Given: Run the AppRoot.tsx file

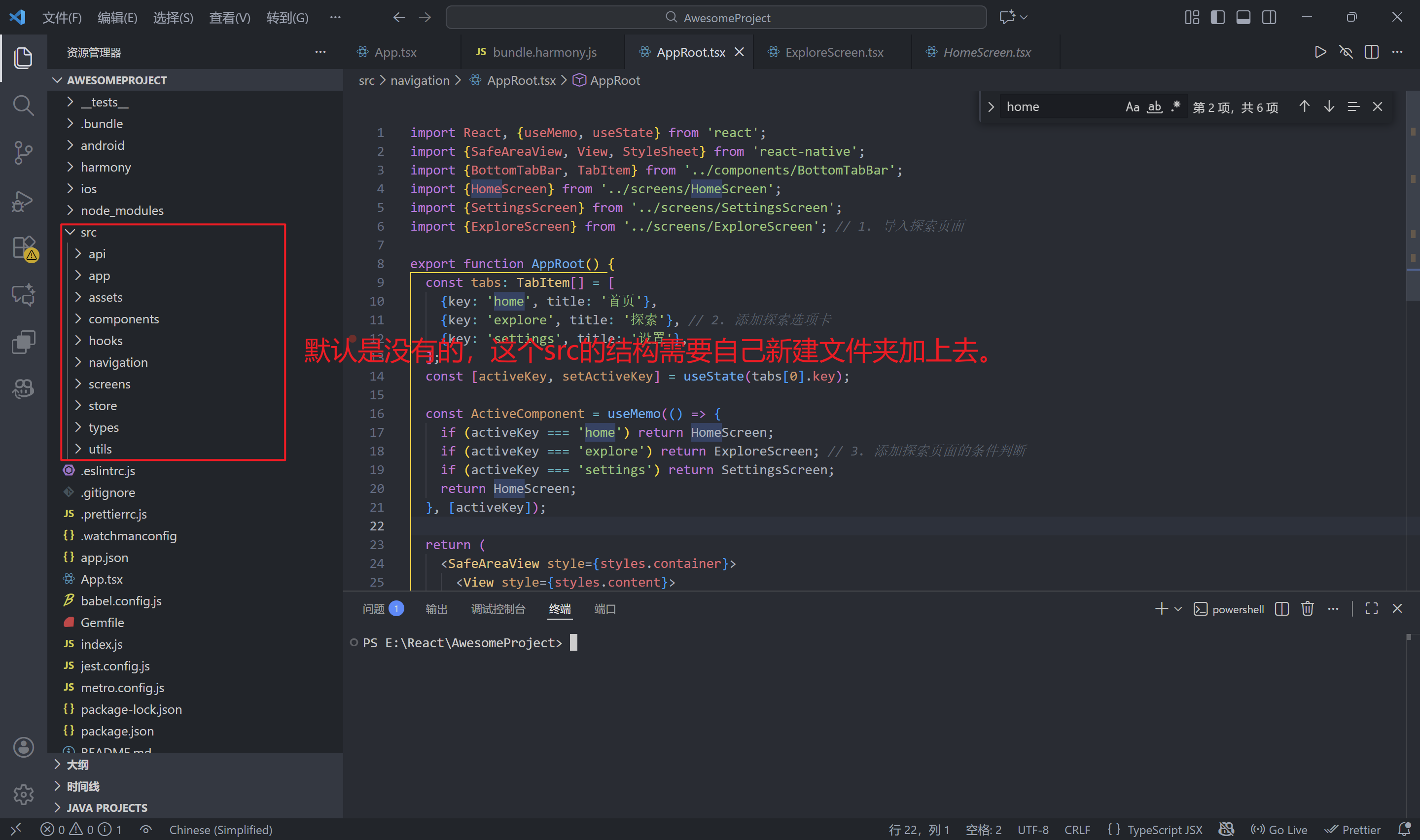Looking at the screenshot, I should (x=1320, y=51).
